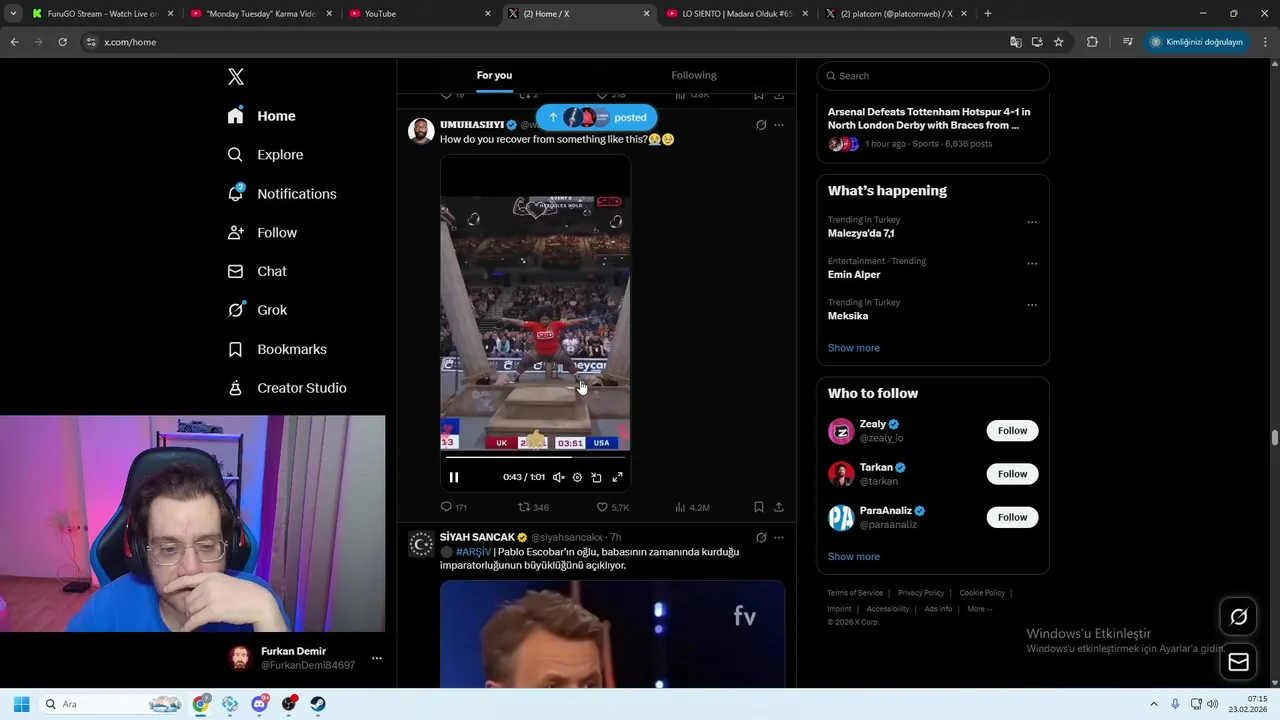Like the UMUHASHYI post with 5.7K likes
Viewport: 1280px width, 720px height.
click(613, 507)
